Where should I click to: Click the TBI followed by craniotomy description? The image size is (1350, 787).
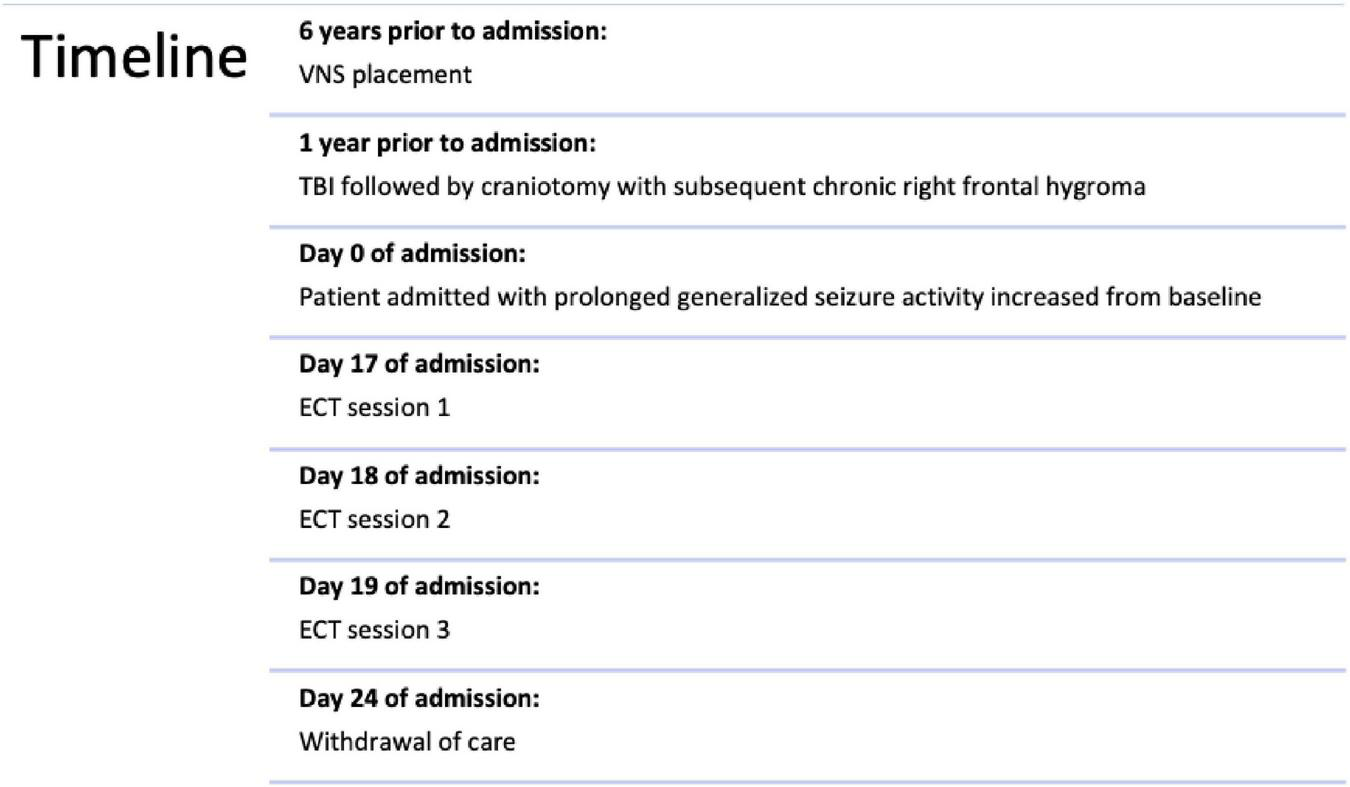click(722, 186)
